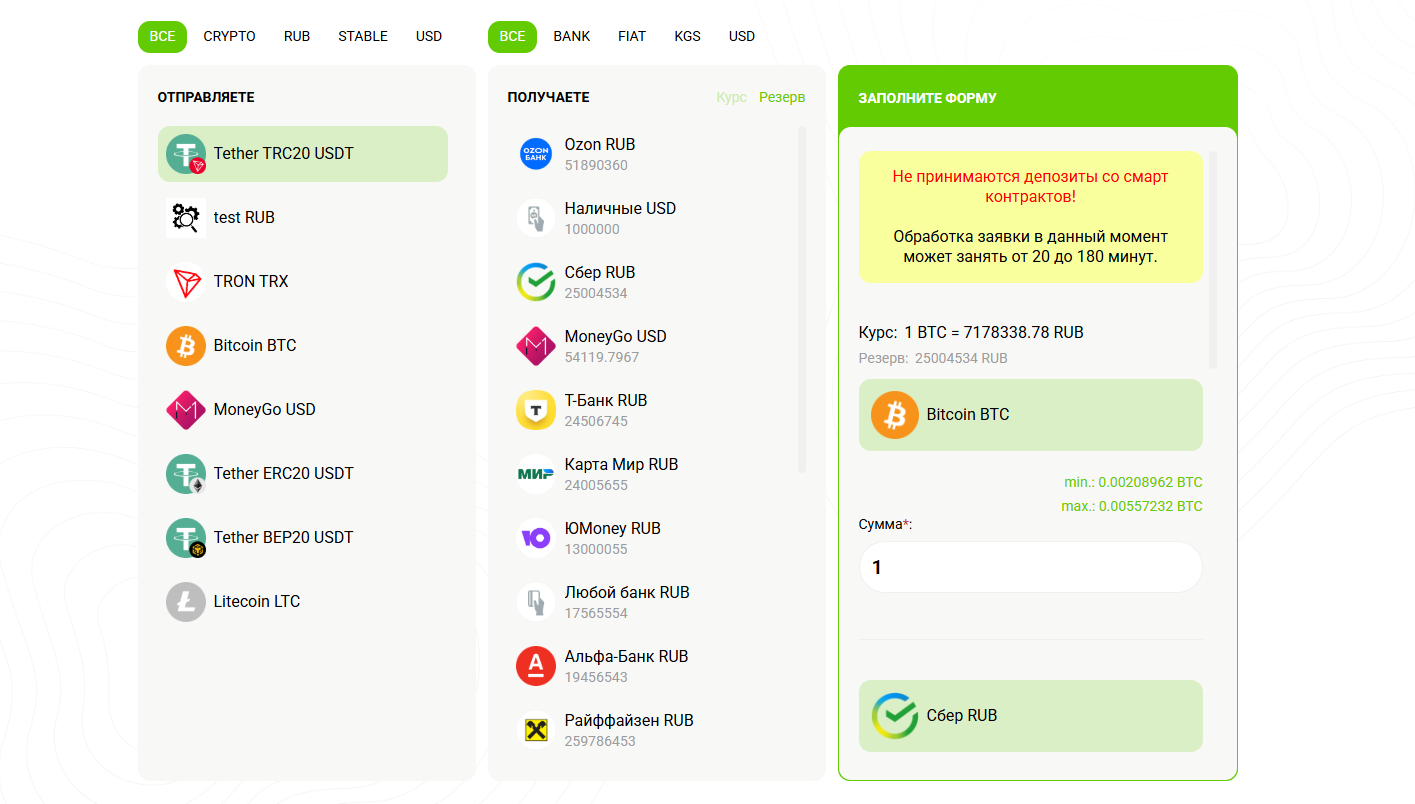Viewport: 1415px width, 804px height.
Task: Pick the Raiffeisen RUB logo icon
Action: (x=536, y=730)
